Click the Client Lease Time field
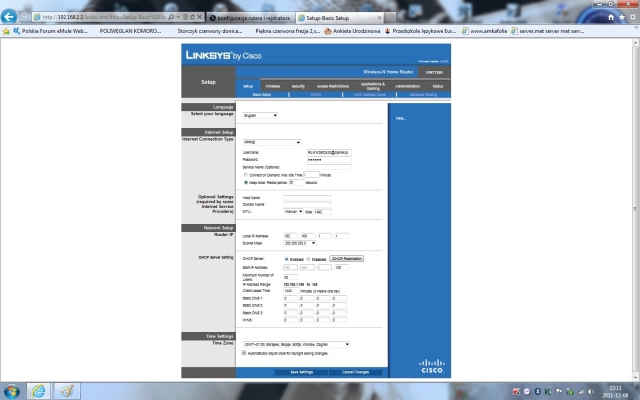The width and height of the screenshot is (640, 400). tap(291, 291)
